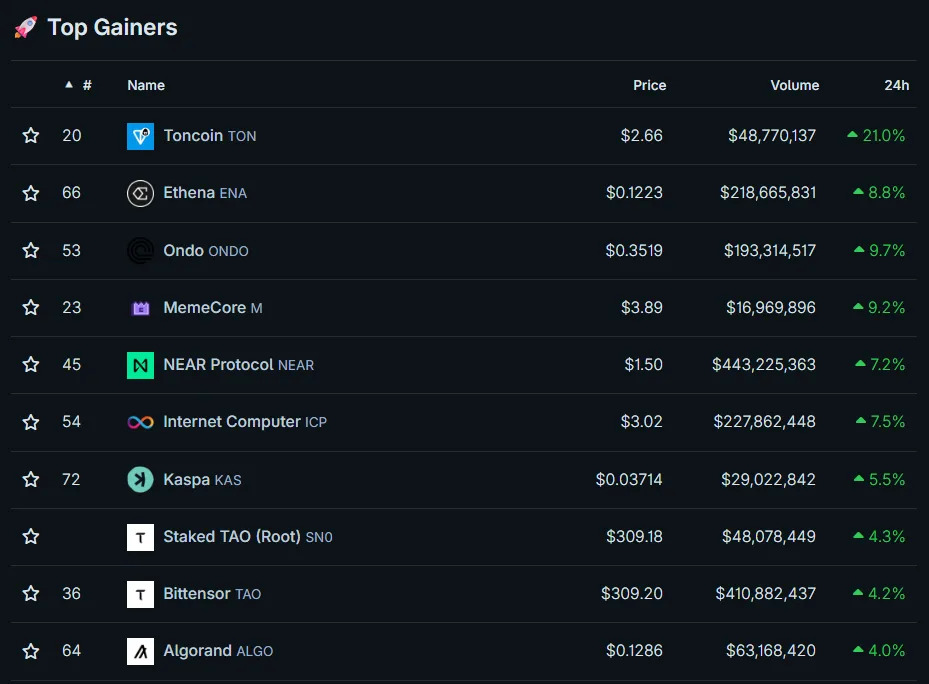
Task: Click rank number 72 for Kaspa
Action: (x=71, y=480)
